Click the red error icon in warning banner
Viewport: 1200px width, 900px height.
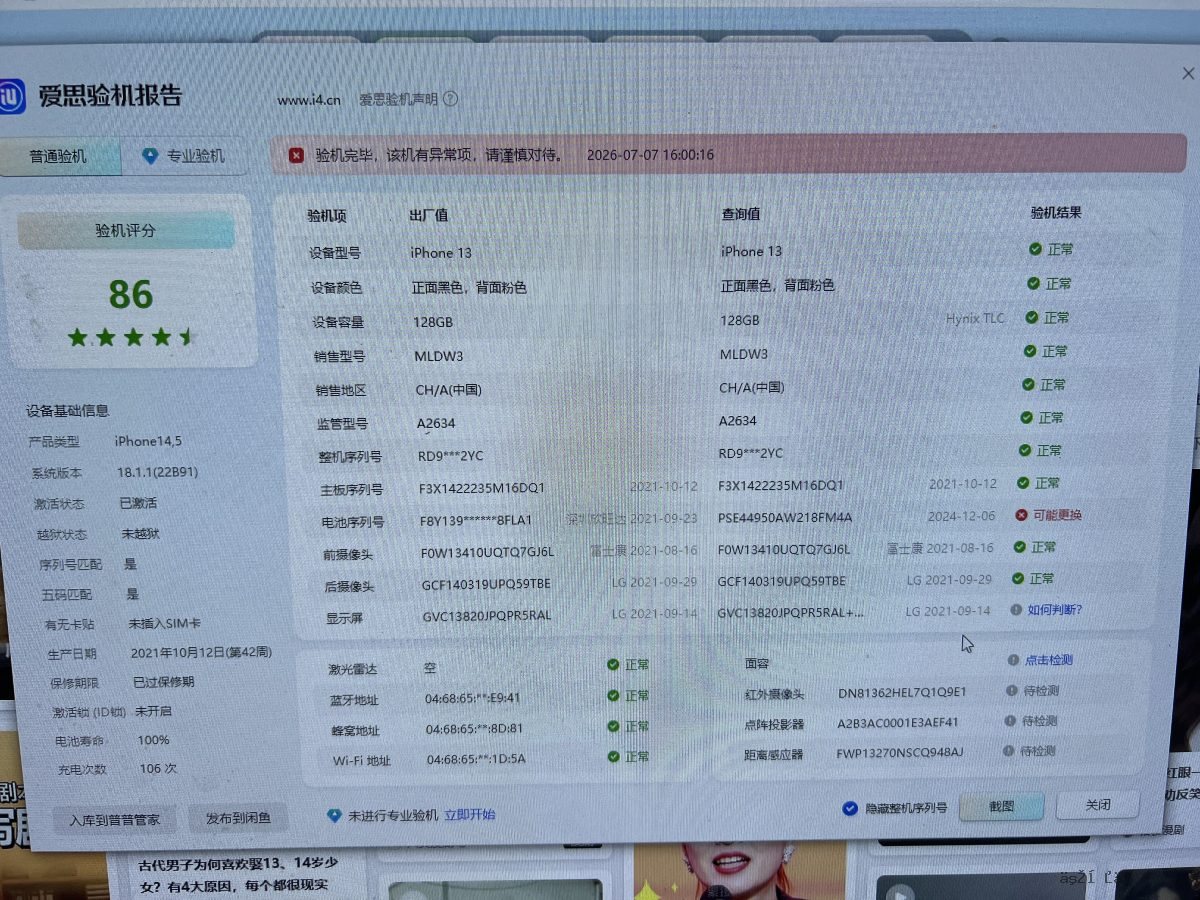click(297, 155)
